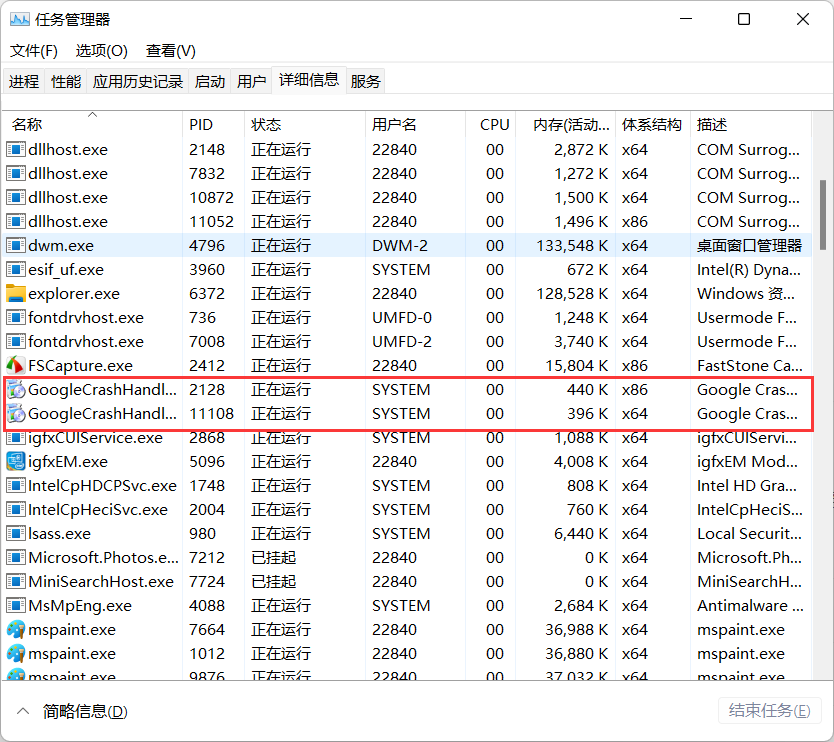The width and height of the screenshot is (834, 742).
Task: Click the icon of mspaint.exe PID 7664
Action: (16, 630)
